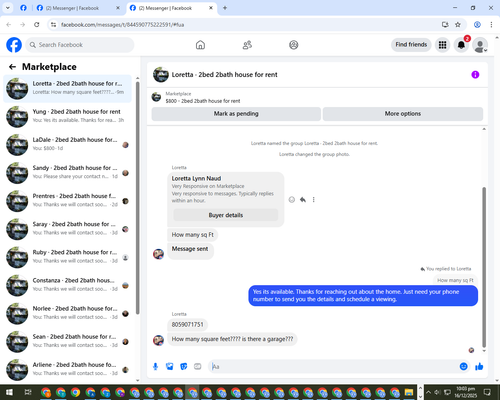Go to Facebook Home icon
The image size is (500, 400).
click(x=200, y=45)
